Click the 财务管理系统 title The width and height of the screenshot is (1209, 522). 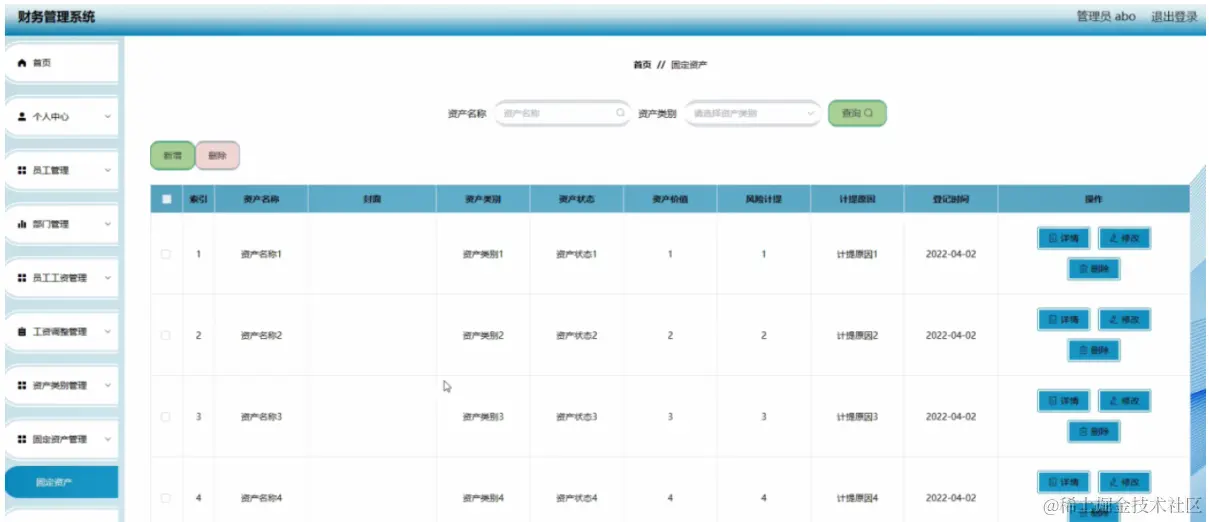(x=57, y=17)
